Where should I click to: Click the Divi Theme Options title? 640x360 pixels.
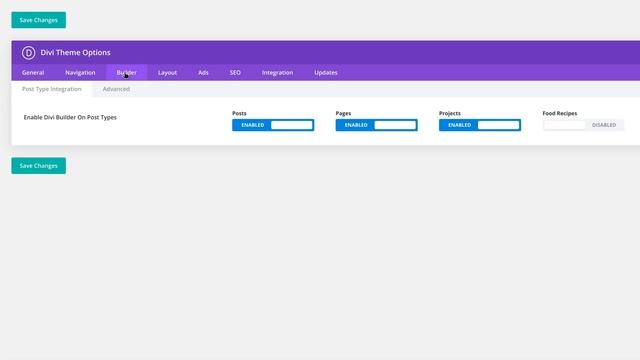(76, 53)
